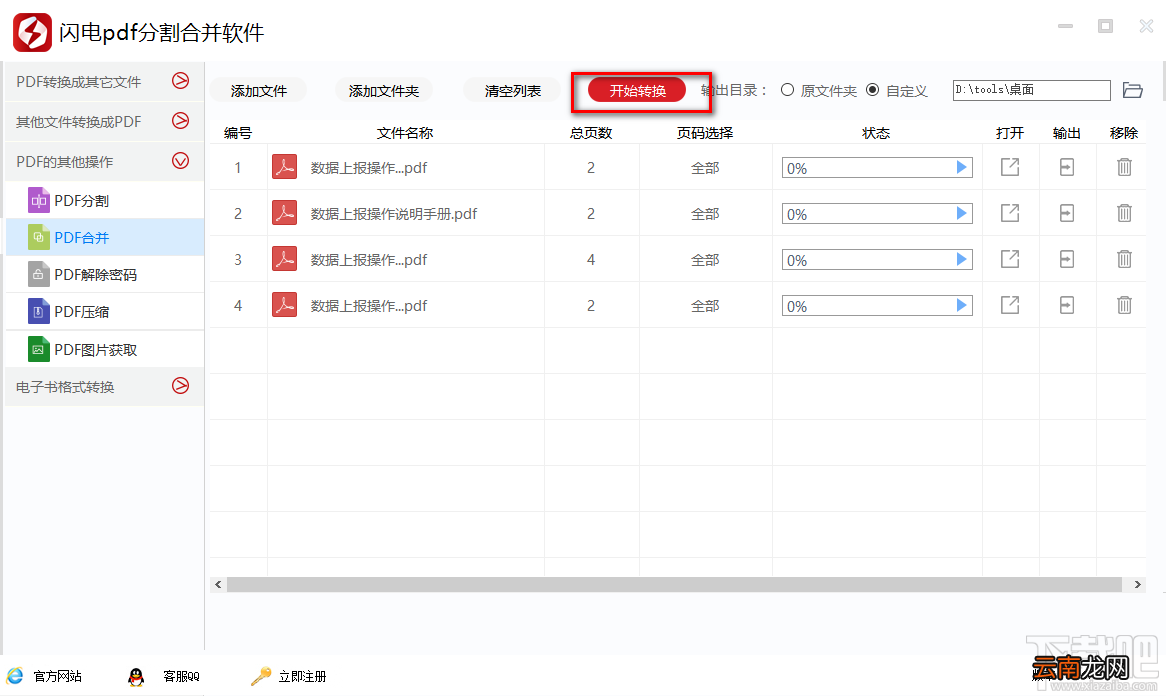Viewport: 1166px width, 696px height.
Task: Open the 立即注册 link
Action: tap(302, 676)
